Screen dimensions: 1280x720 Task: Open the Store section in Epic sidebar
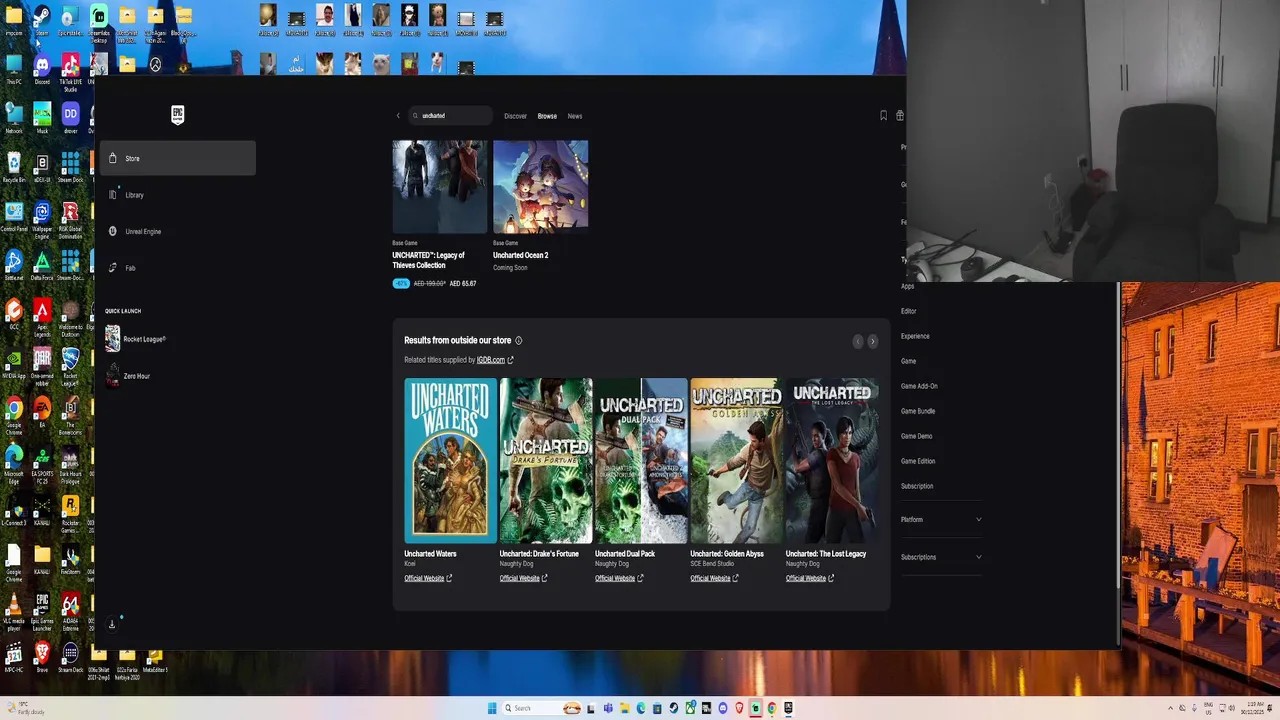(178, 158)
